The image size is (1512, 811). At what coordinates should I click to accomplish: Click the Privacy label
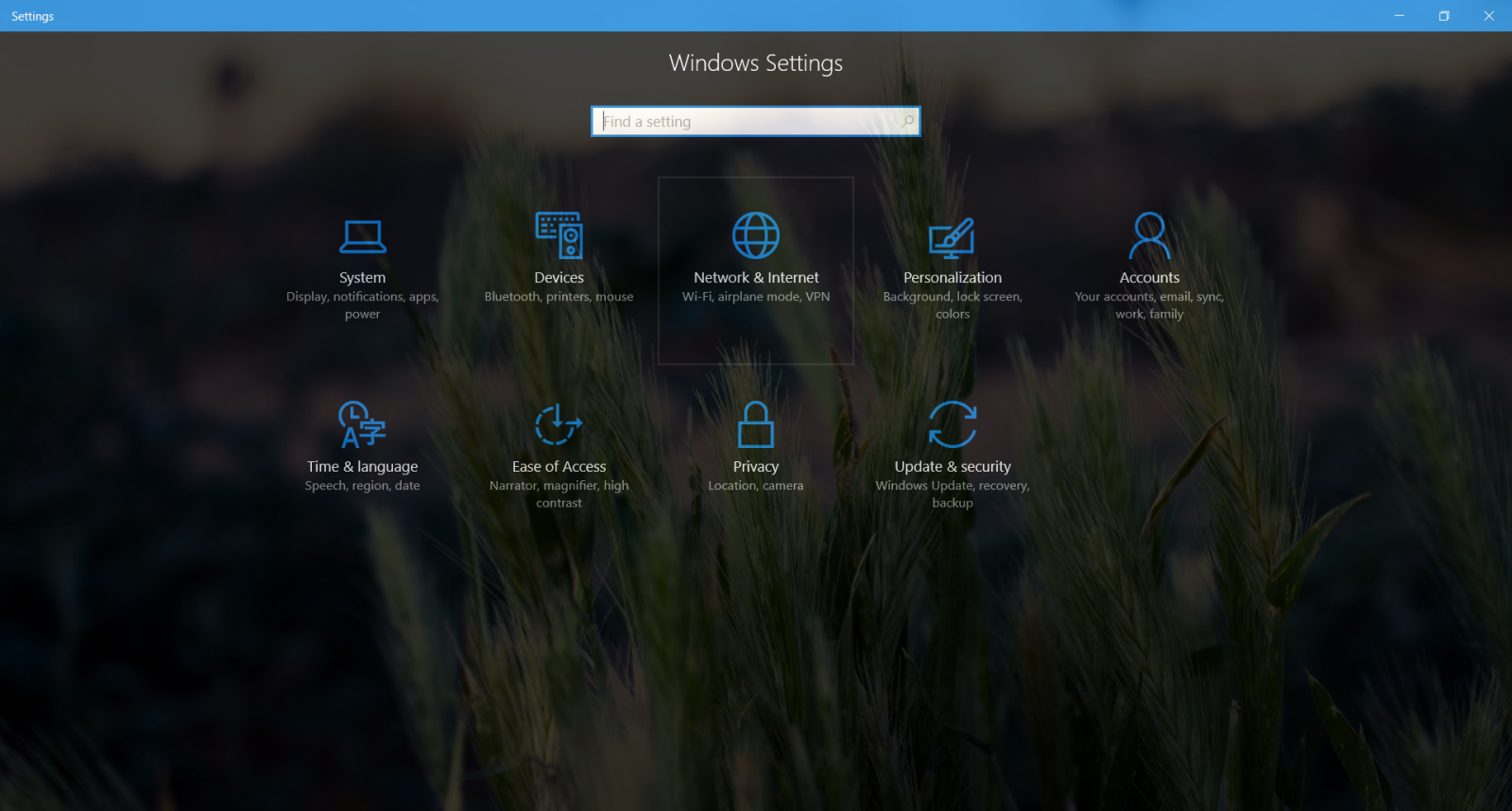[x=756, y=467]
